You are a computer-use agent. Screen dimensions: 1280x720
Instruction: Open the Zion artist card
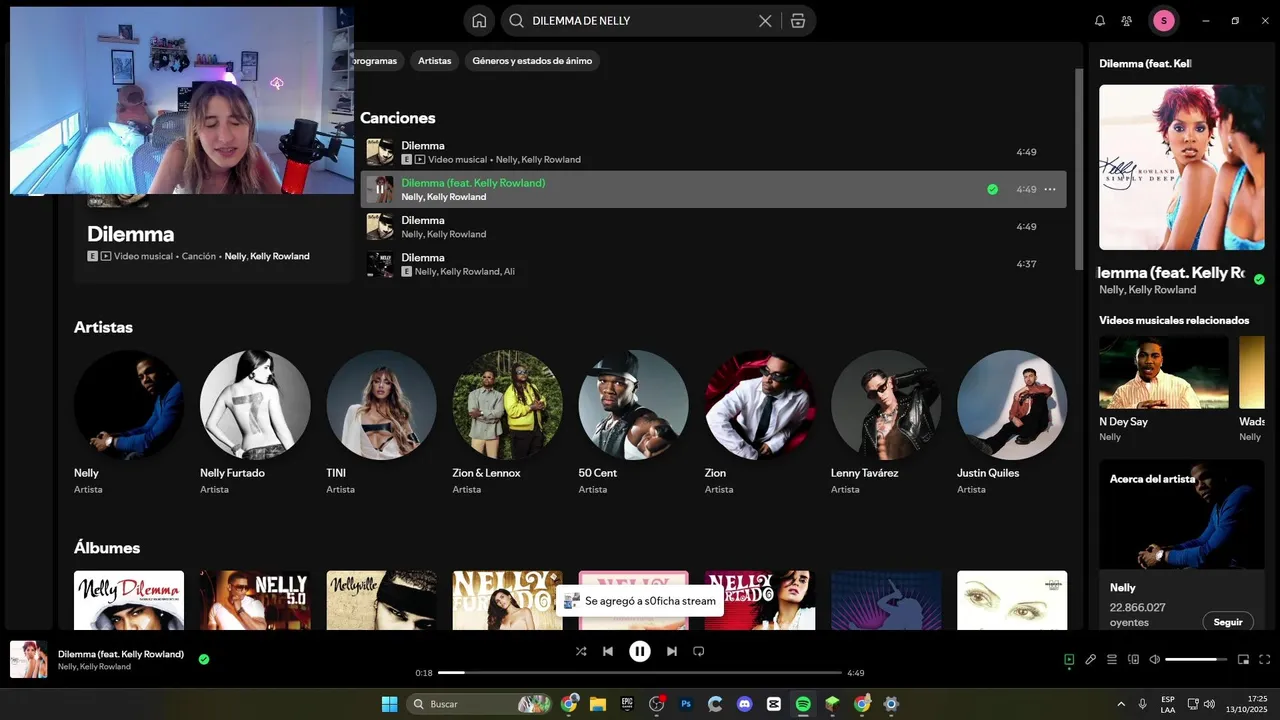[x=759, y=423]
